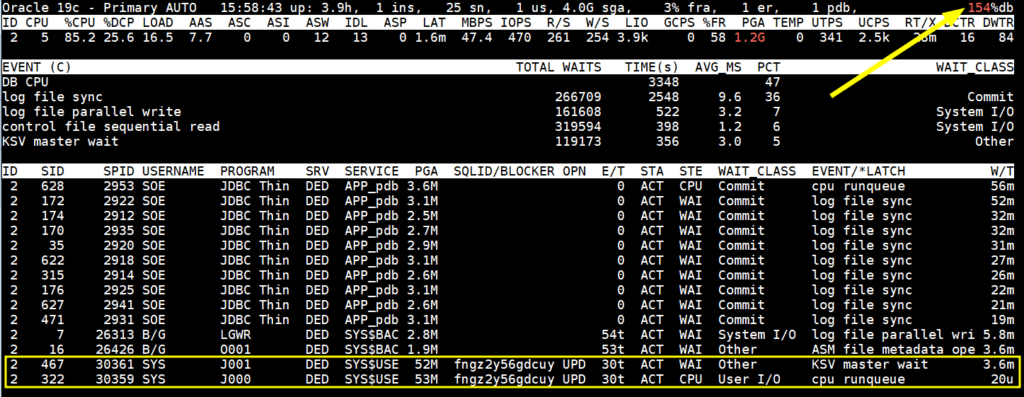
Task: Click the log file parallel write row
Action: tap(508, 112)
